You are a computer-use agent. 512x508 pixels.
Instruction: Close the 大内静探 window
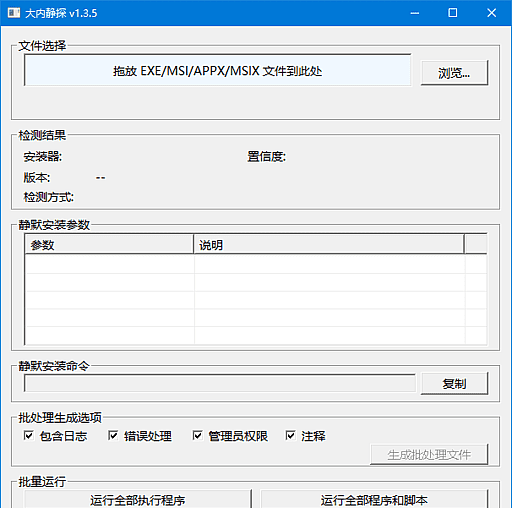(x=491, y=13)
